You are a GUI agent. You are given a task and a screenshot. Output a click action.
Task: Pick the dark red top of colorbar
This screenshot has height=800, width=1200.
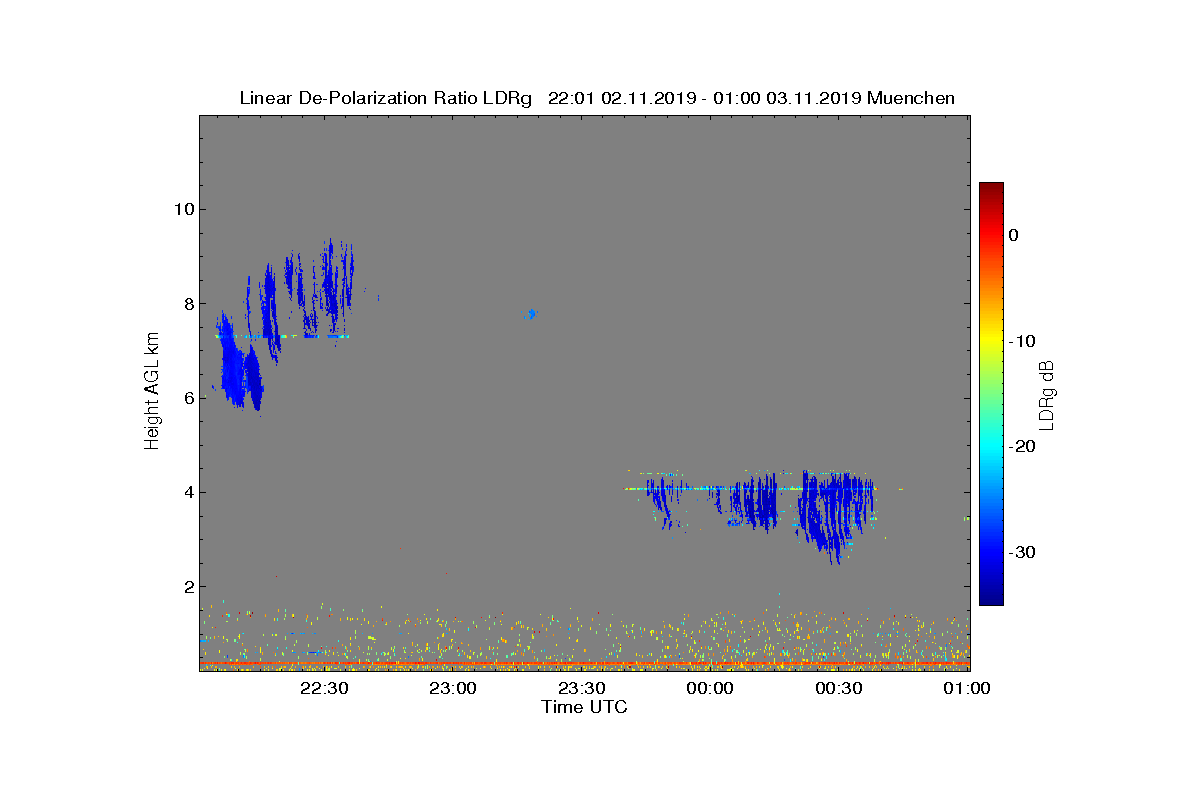(991, 190)
